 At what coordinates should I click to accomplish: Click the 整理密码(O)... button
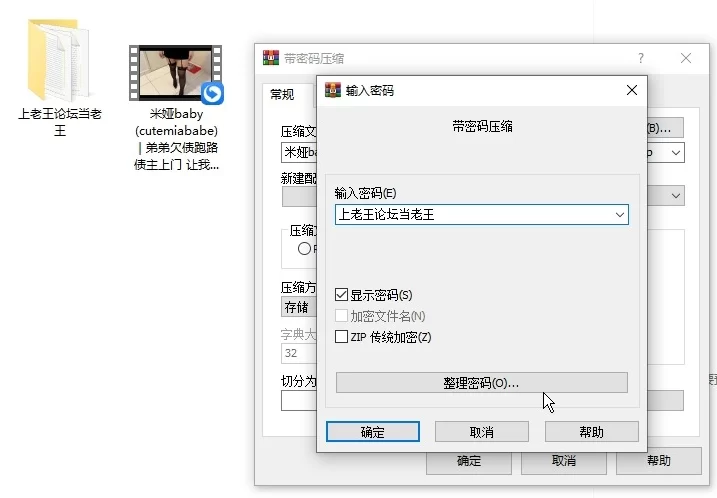pos(482,382)
